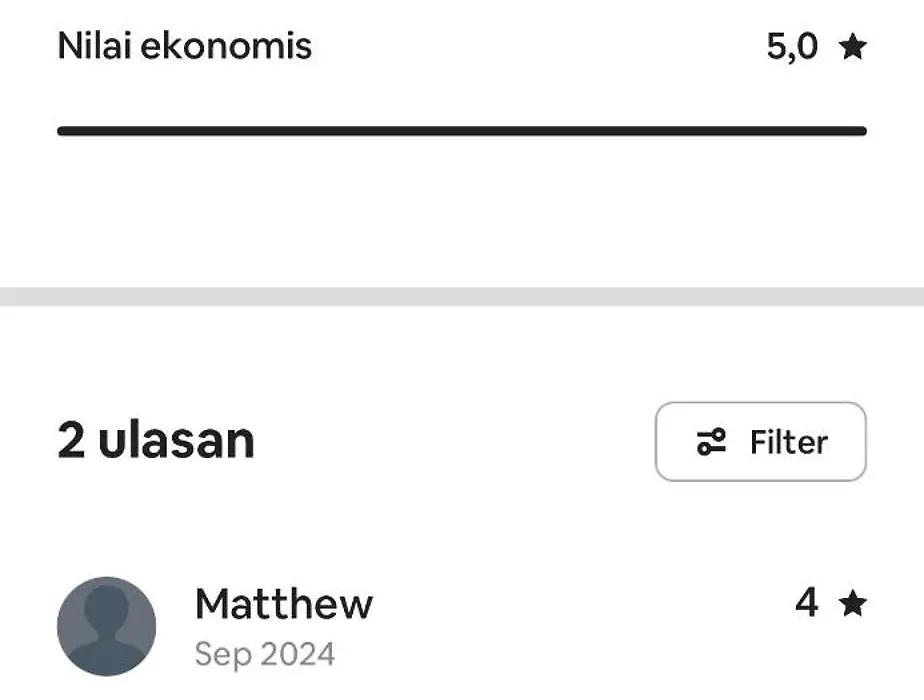Click the left end of rating bar
924x700 pixels.
(64, 131)
